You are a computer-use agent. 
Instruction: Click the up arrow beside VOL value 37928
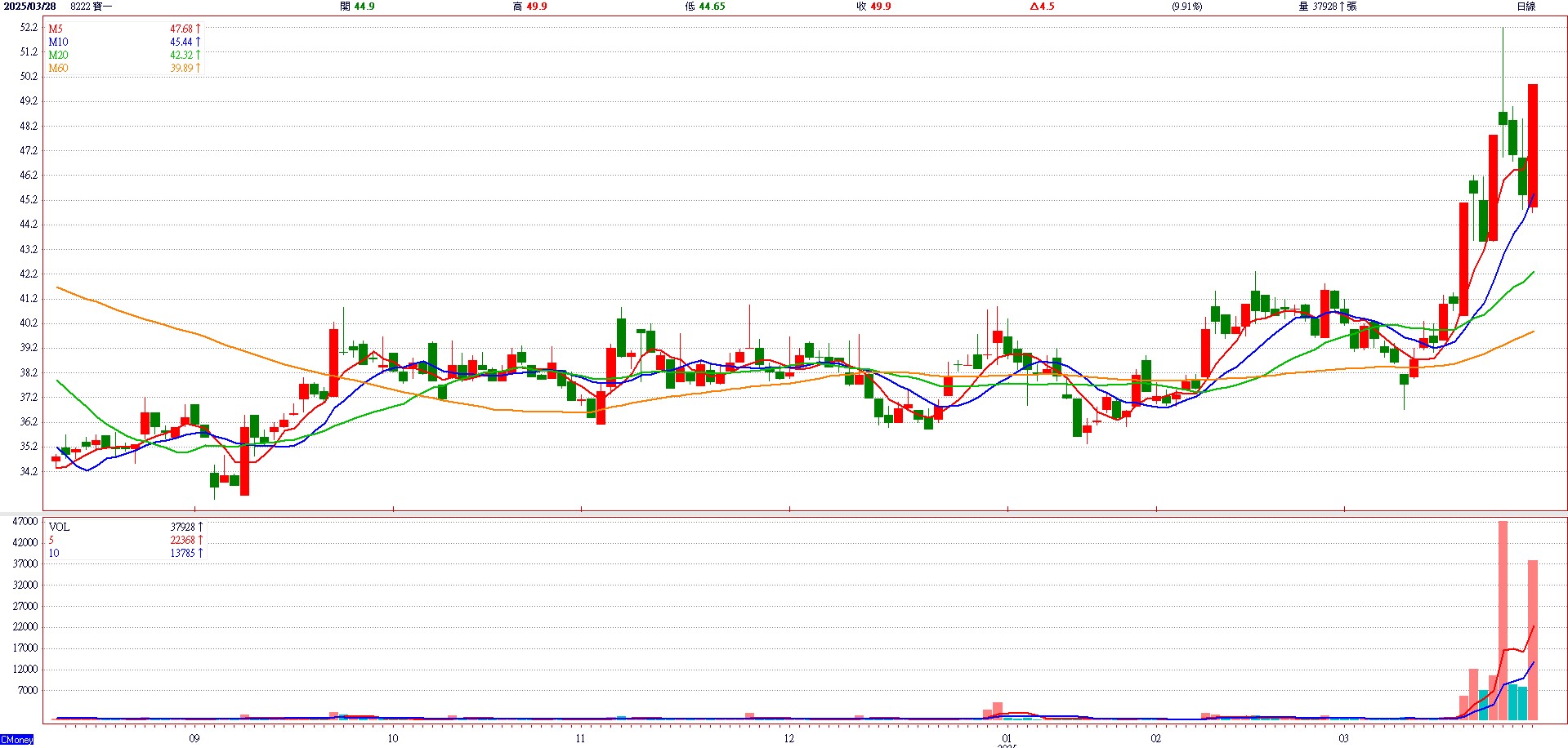200,527
